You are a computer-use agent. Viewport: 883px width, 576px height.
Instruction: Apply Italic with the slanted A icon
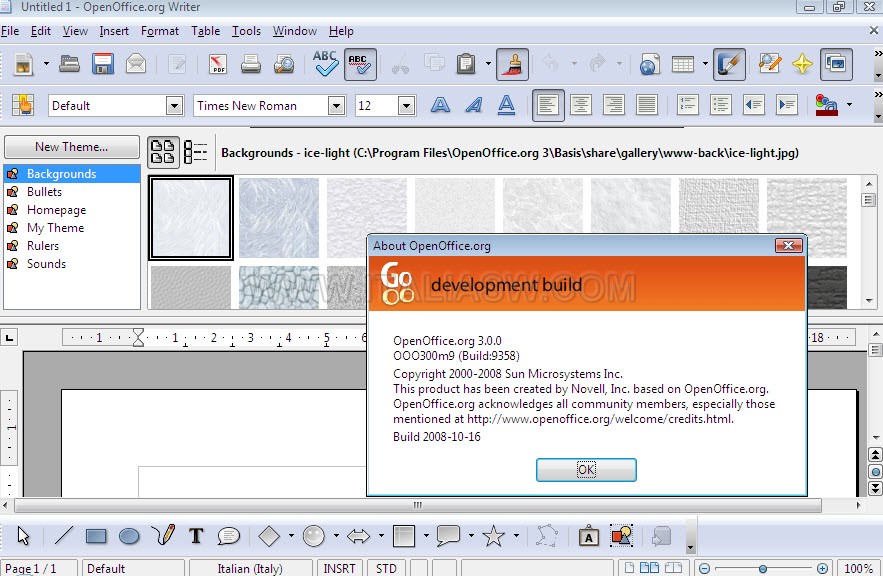pos(474,105)
